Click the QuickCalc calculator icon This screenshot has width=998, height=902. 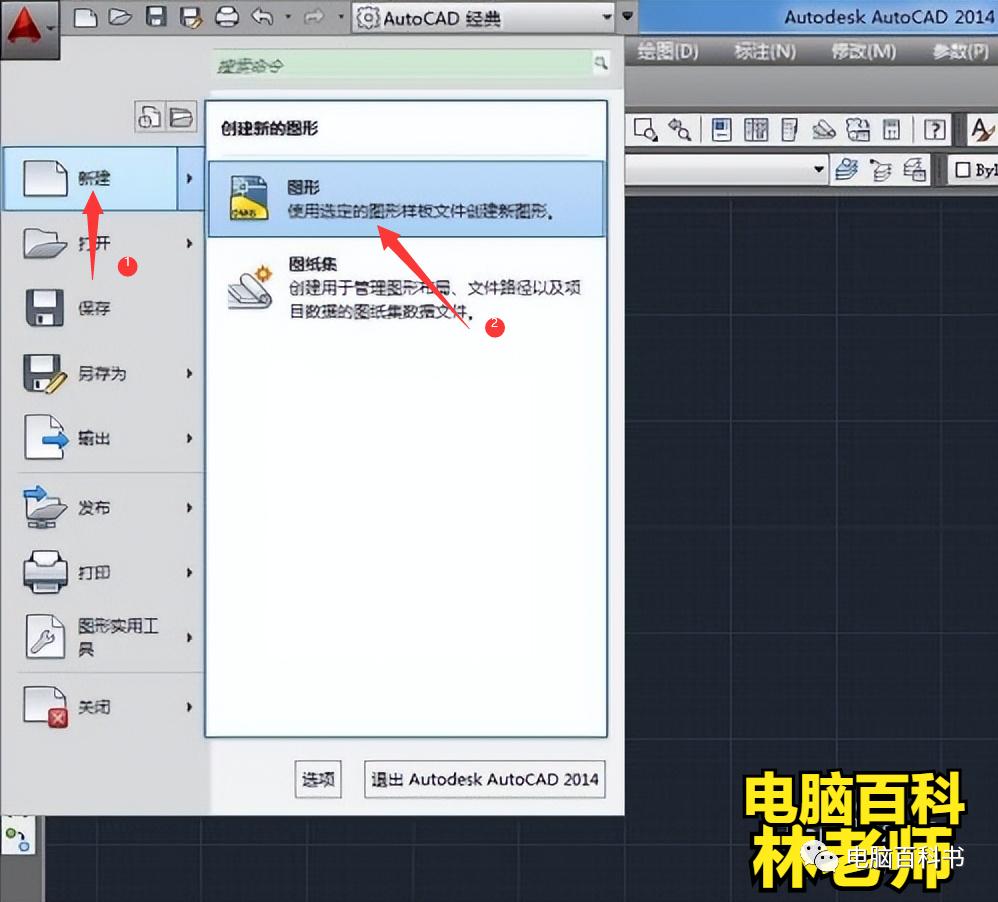893,128
